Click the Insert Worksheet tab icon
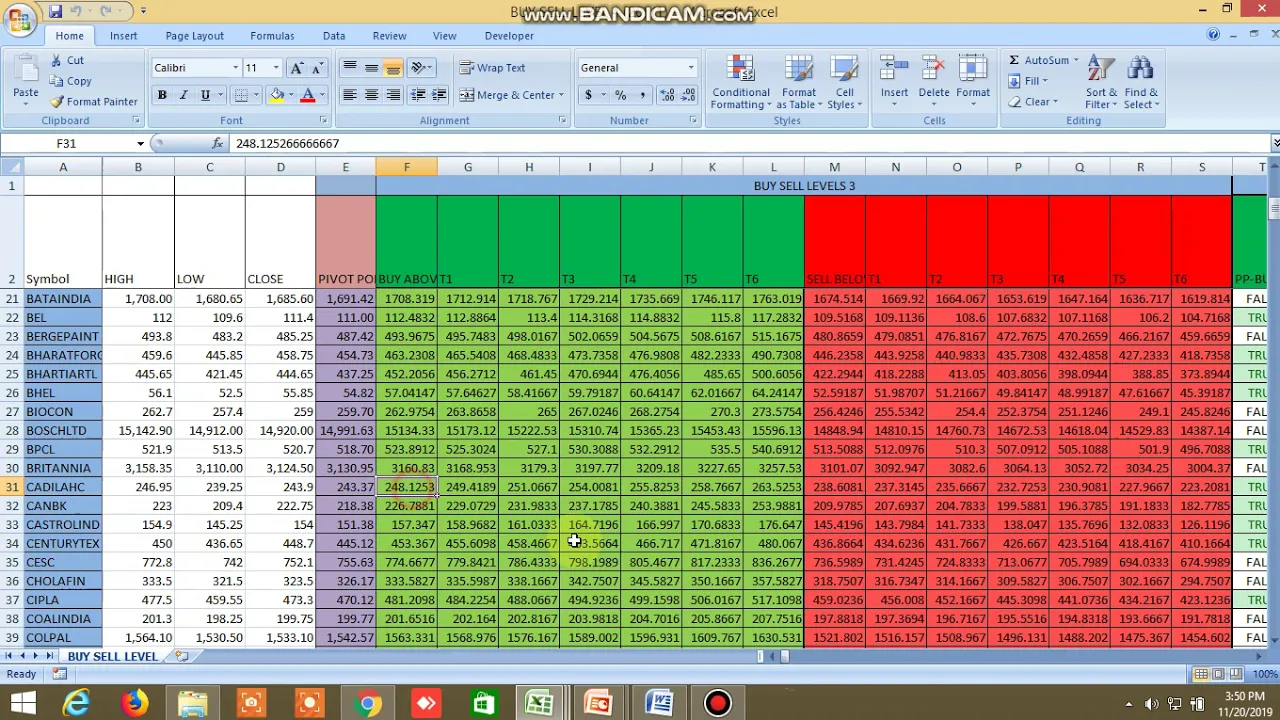1280x720 pixels. (181, 656)
